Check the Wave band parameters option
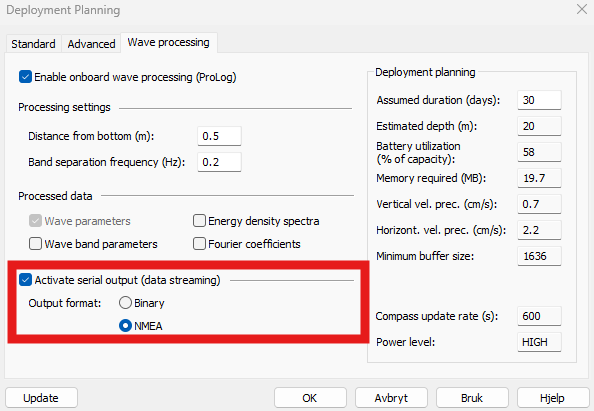The width and height of the screenshot is (594, 411). click(35, 244)
